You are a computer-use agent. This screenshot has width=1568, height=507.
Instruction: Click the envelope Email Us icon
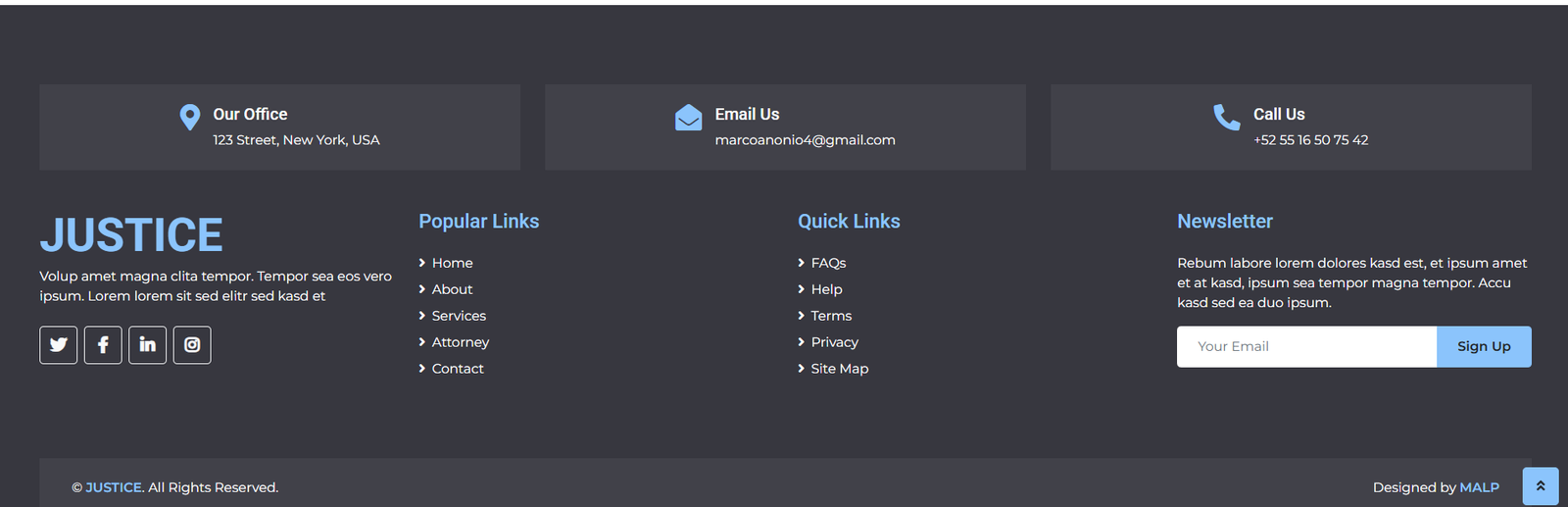688,118
